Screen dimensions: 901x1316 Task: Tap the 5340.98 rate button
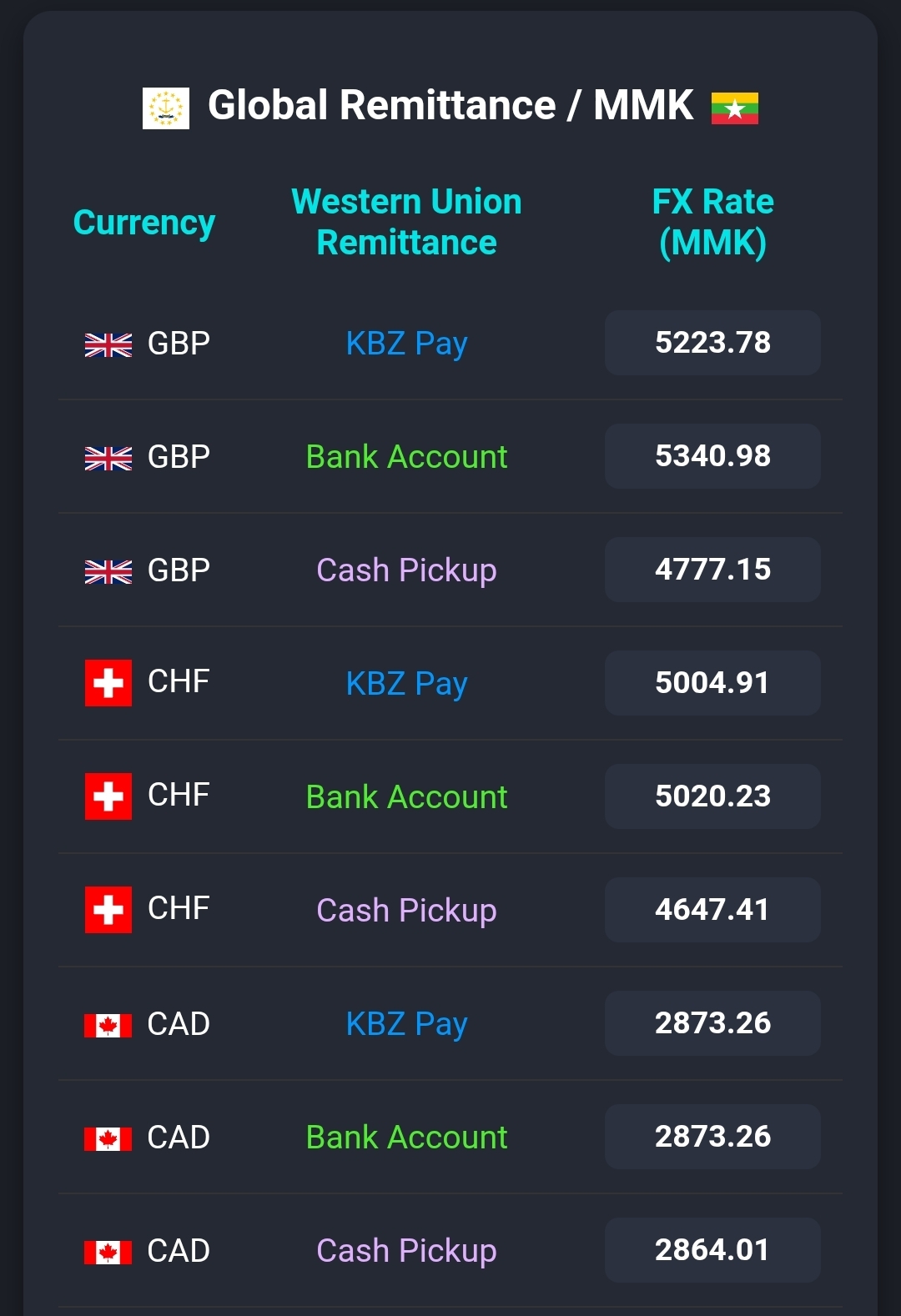pos(712,456)
